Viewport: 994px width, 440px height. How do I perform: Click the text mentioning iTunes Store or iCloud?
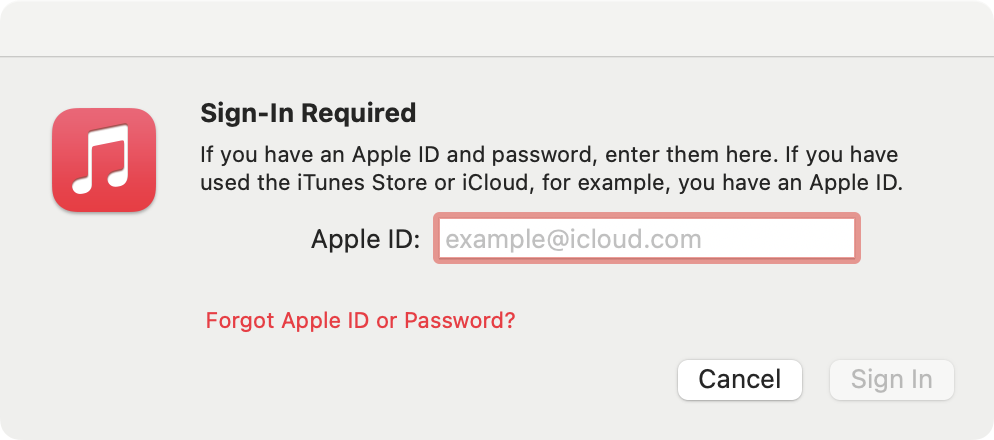(551, 184)
